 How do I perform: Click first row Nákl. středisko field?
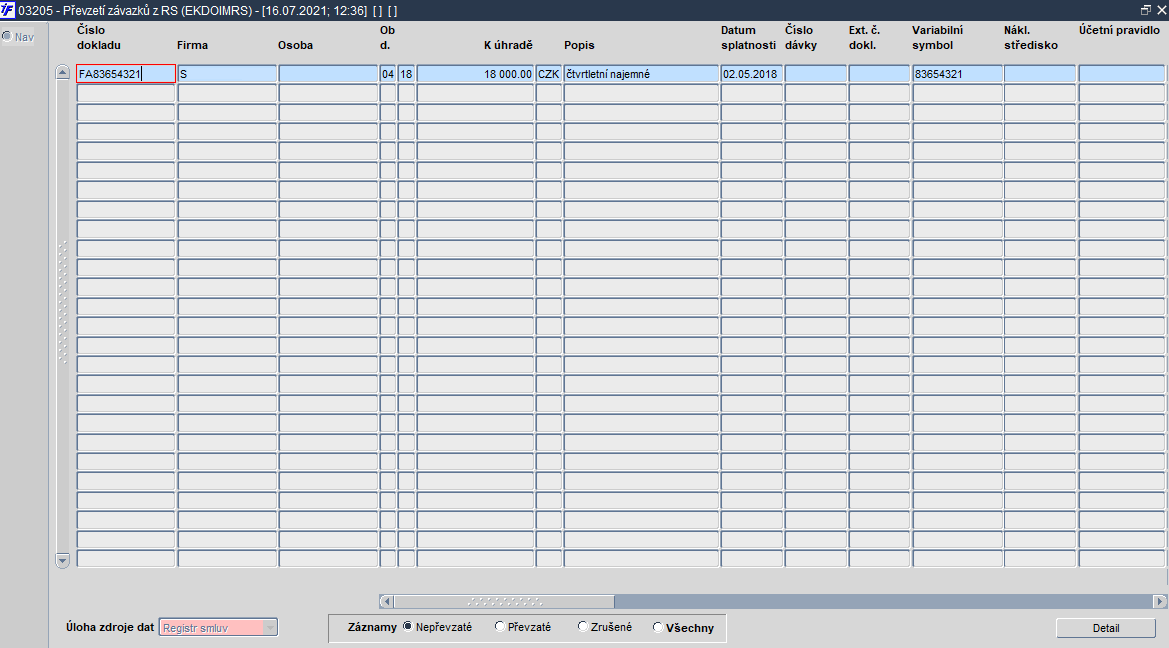point(1040,74)
